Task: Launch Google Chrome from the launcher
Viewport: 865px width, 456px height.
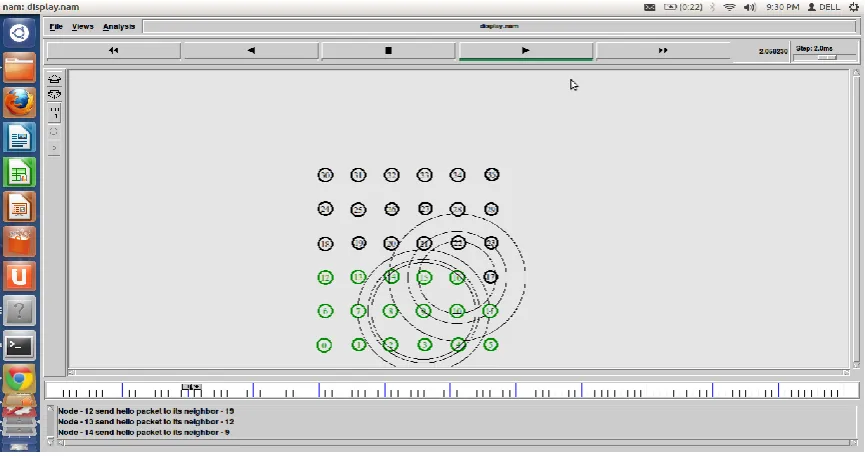Action: point(19,380)
